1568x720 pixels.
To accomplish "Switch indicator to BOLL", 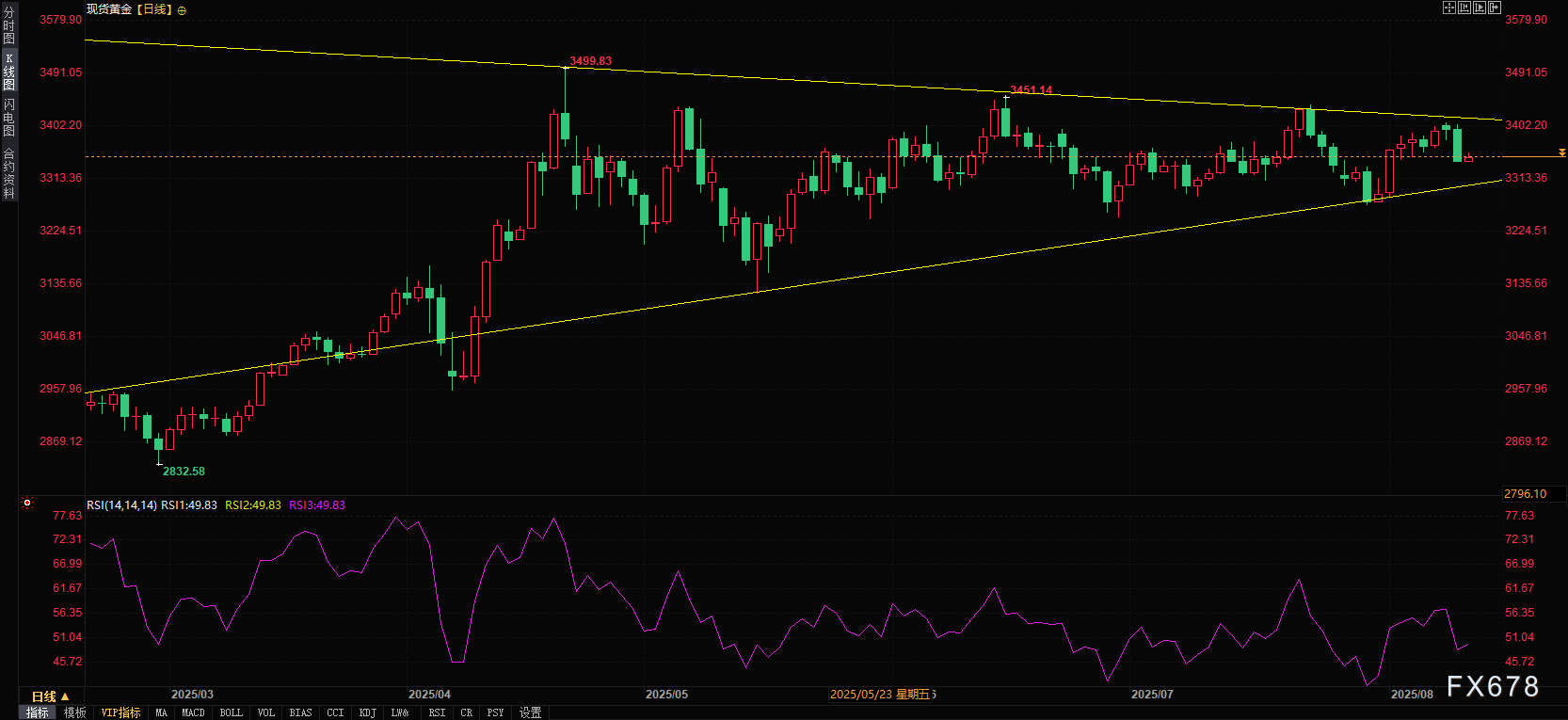I will tap(231, 712).
